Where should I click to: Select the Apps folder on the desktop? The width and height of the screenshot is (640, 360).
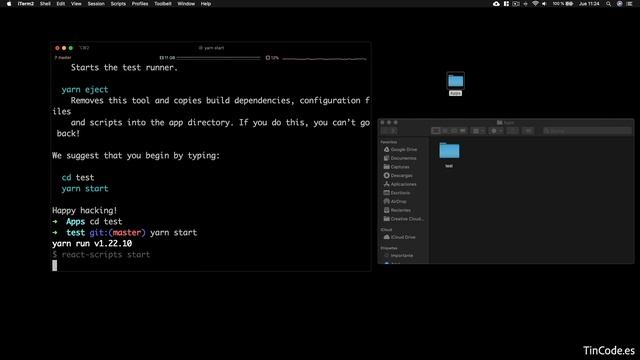click(456, 84)
